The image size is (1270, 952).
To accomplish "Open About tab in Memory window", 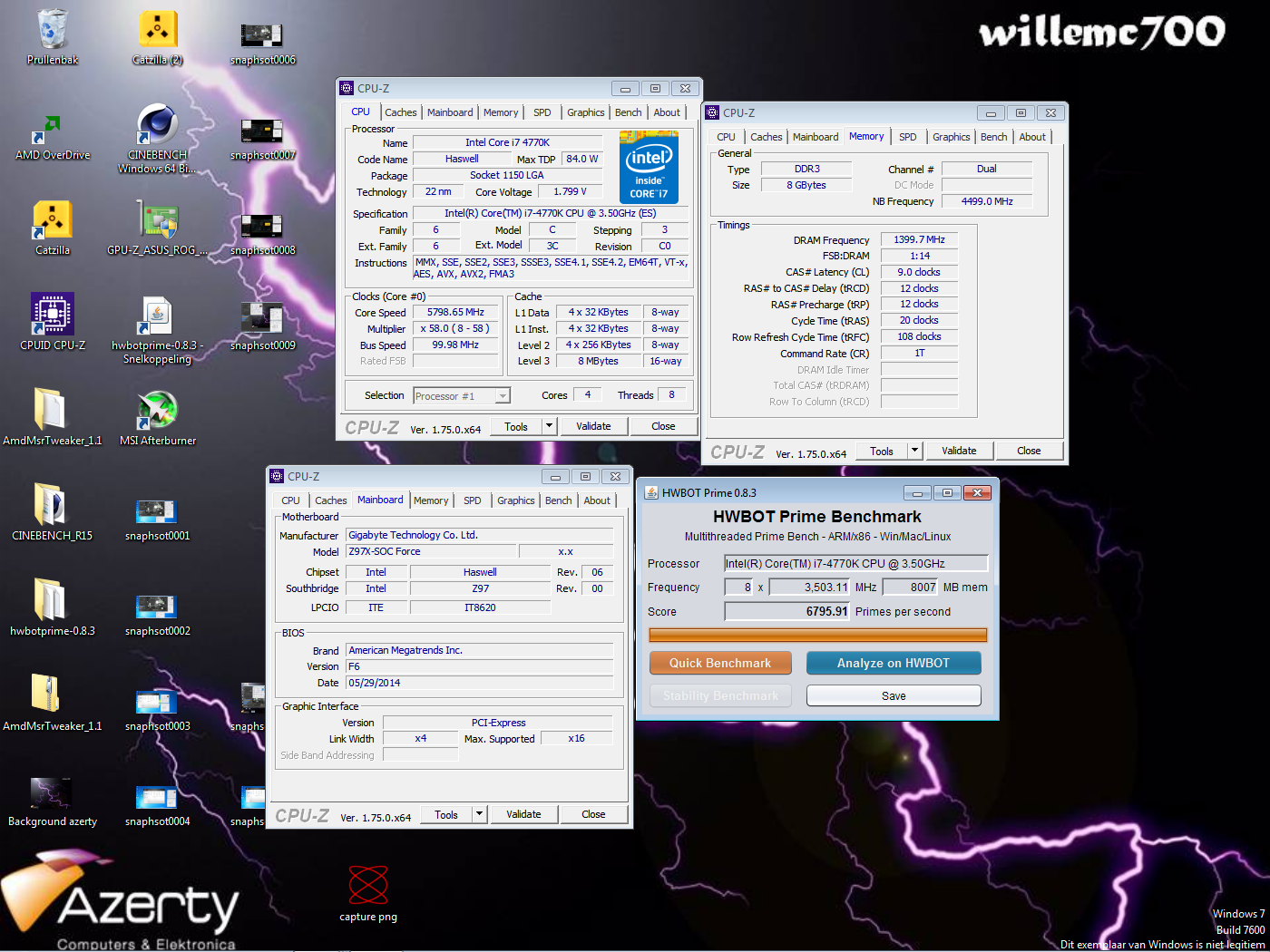I will pos(1032,137).
